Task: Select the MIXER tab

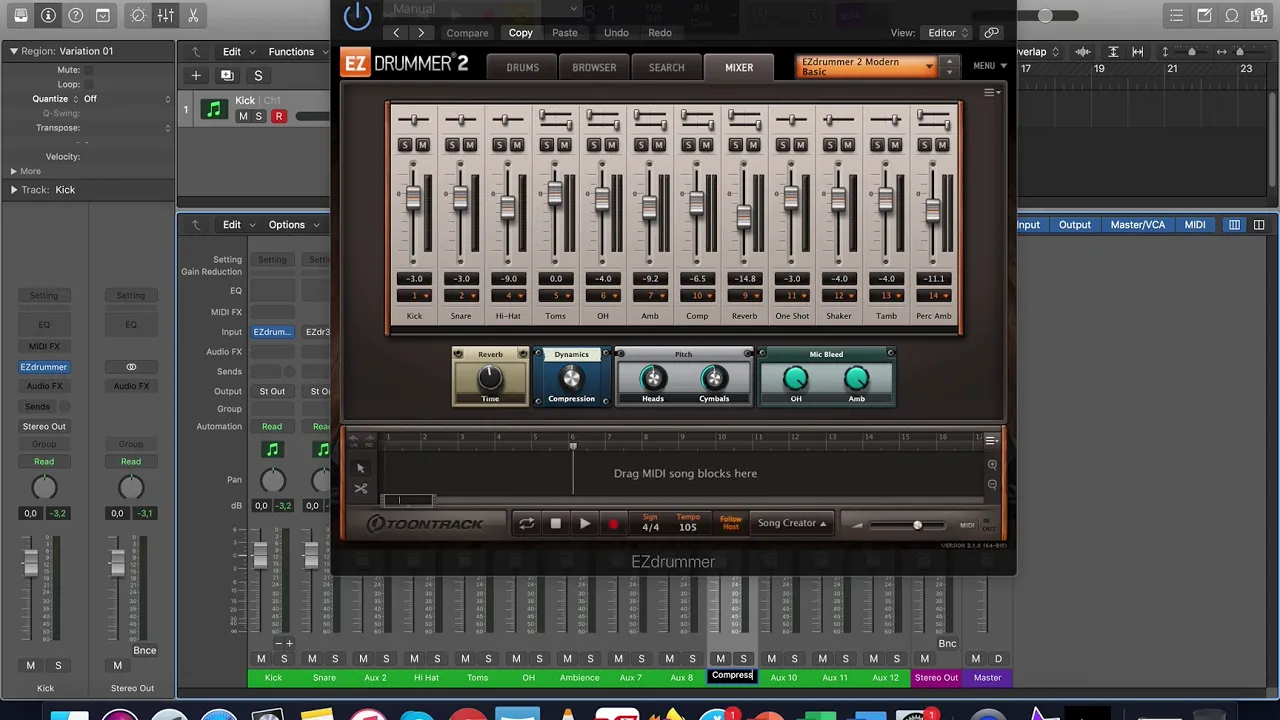Action: pyautogui.click(x=739, y=67)
